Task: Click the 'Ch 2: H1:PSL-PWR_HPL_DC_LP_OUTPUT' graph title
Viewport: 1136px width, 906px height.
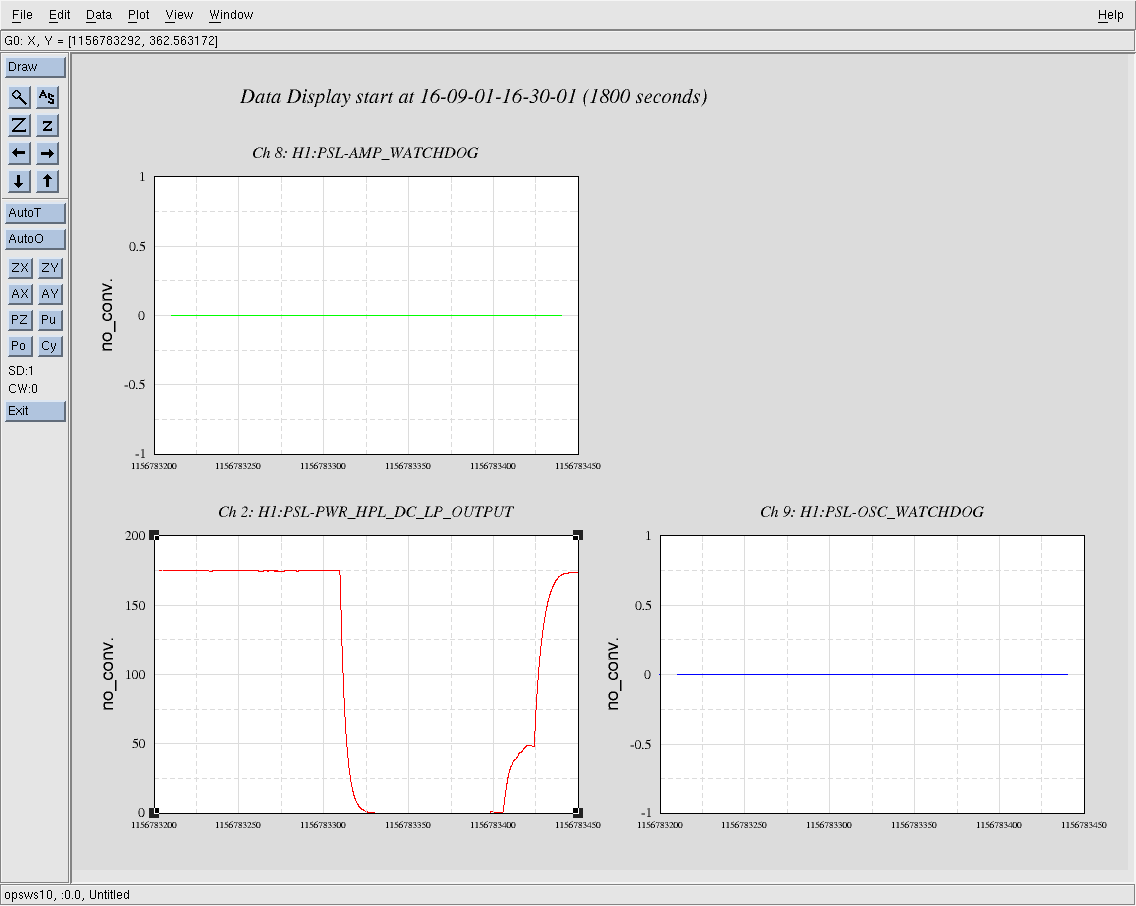Action: tap(366, 512)
